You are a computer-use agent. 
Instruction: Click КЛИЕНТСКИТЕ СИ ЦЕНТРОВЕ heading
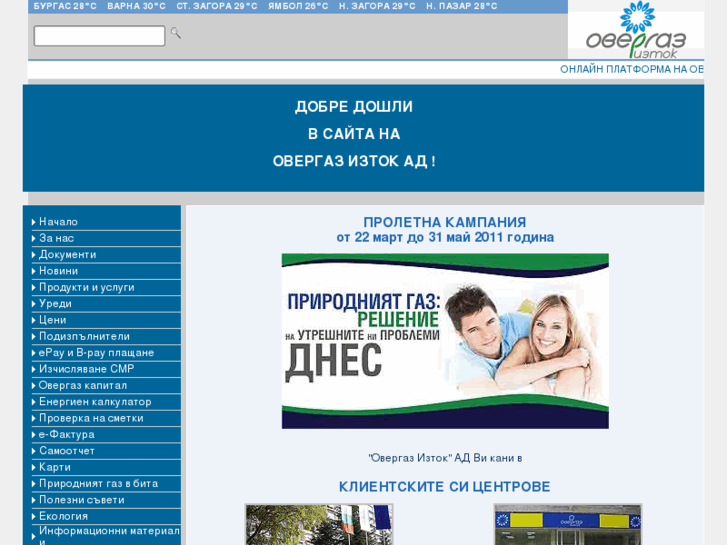[445, 487]
